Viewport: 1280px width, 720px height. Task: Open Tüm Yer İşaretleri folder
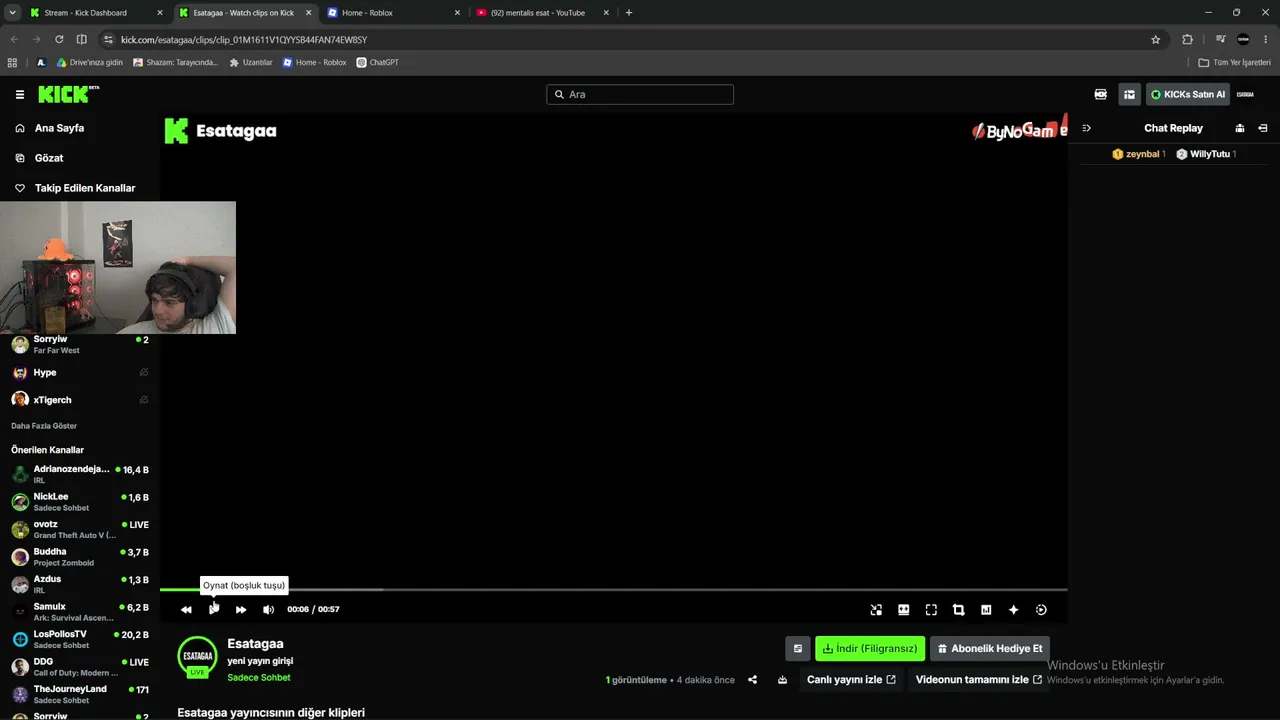(1234, 62)
